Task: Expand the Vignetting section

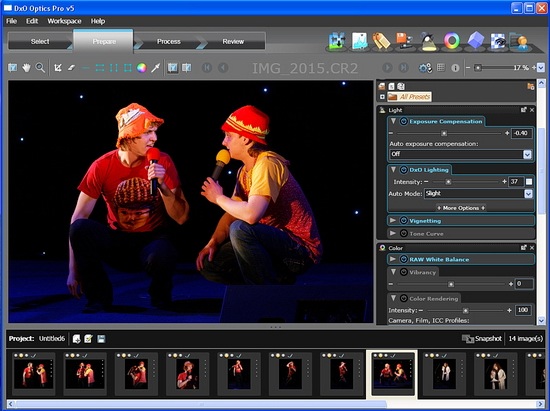Action: click(393, 220)
